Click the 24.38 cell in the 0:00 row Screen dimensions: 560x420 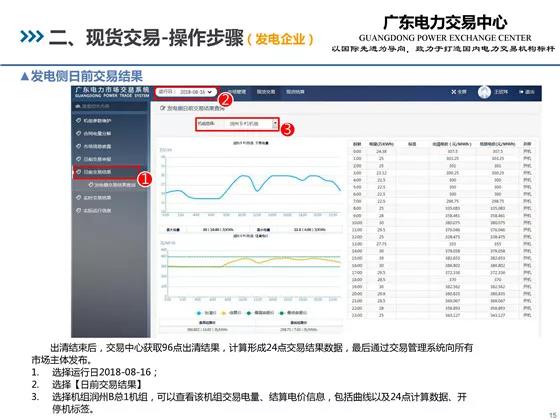tap(381, 151)
